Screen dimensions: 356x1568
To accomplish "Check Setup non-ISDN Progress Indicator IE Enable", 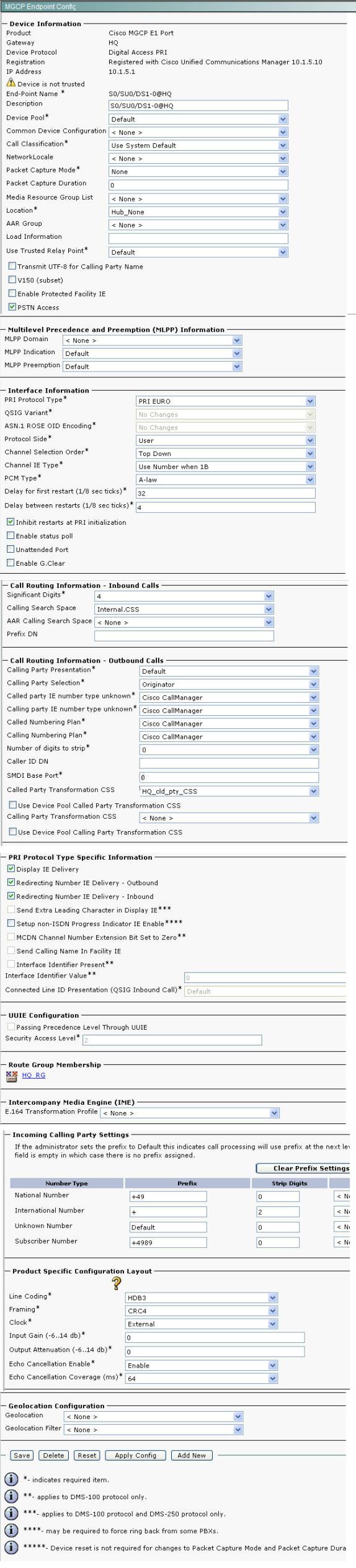I will (11, 924).
